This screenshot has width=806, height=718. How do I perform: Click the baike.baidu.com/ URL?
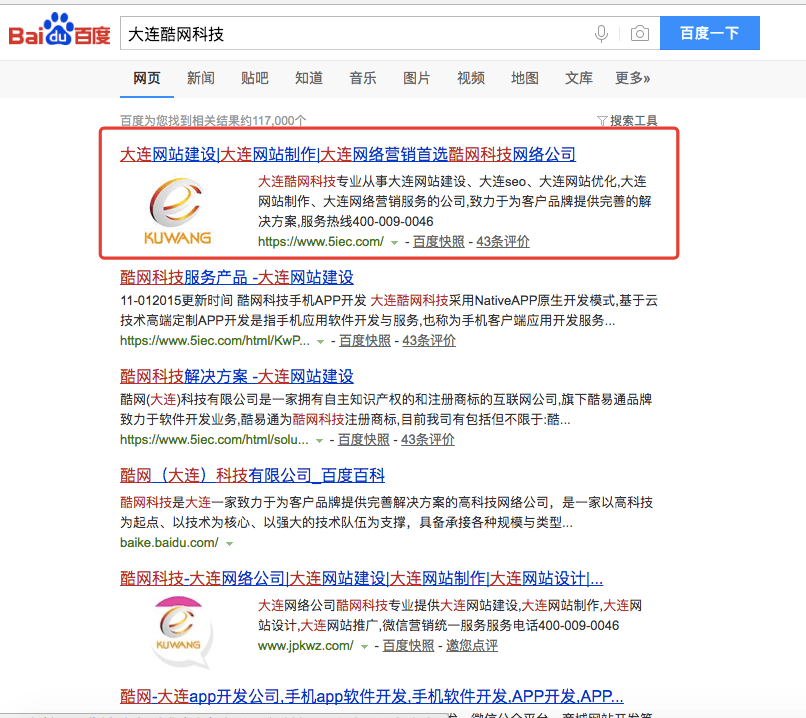169,543
